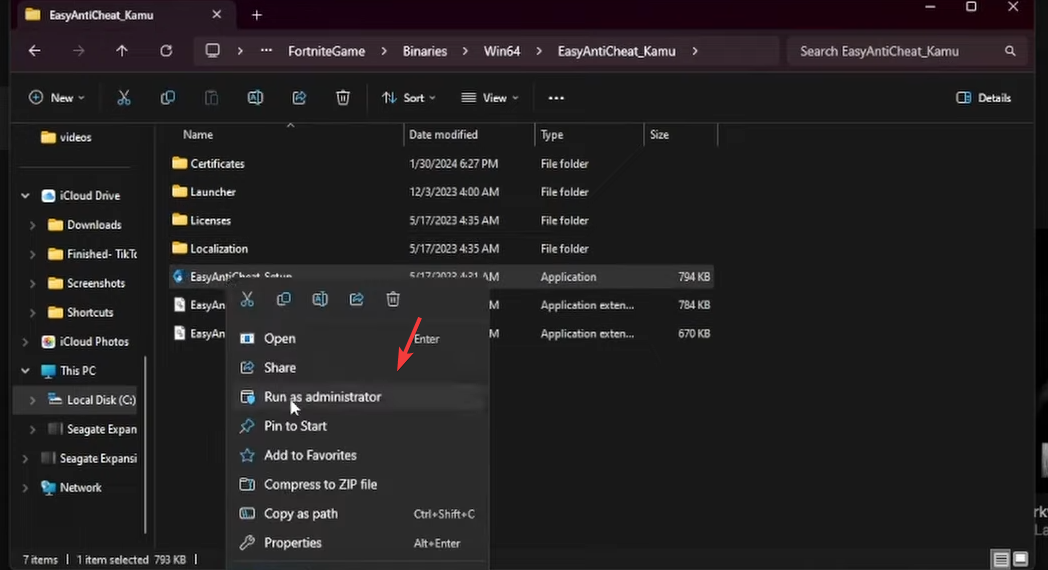Open the View dropdown menu
The height and width of the screenshot is (570, 1048).
click(490, 98)
